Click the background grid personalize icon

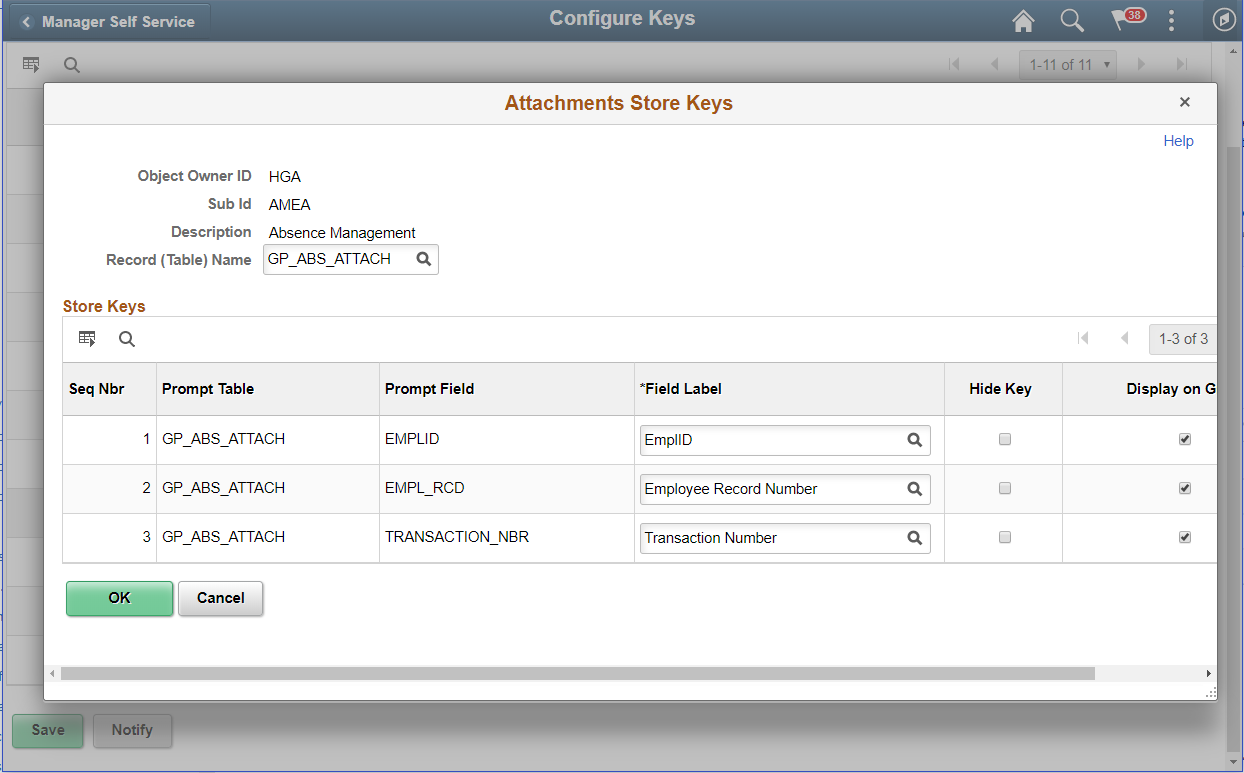point(31,65)
